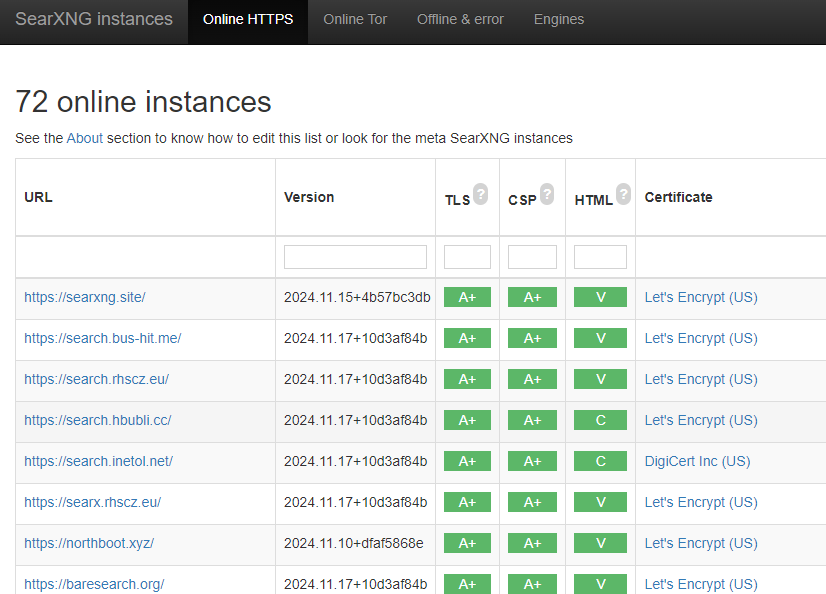Click TLS A+ badge for search.bus-hit.me
Screen dimensions: 826x594
coord(467,338)
